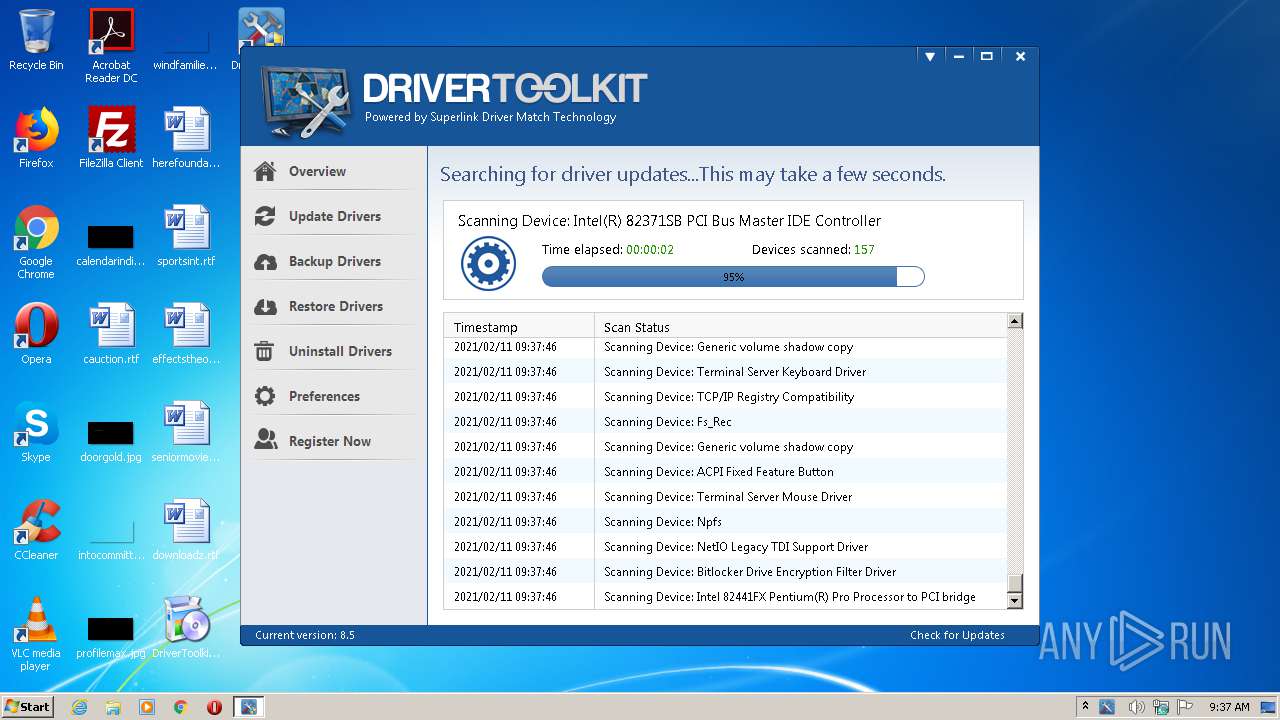The image size is (1280, 720).
Task: Open VLC media player desktop shortcut
Action: [36, 634]
